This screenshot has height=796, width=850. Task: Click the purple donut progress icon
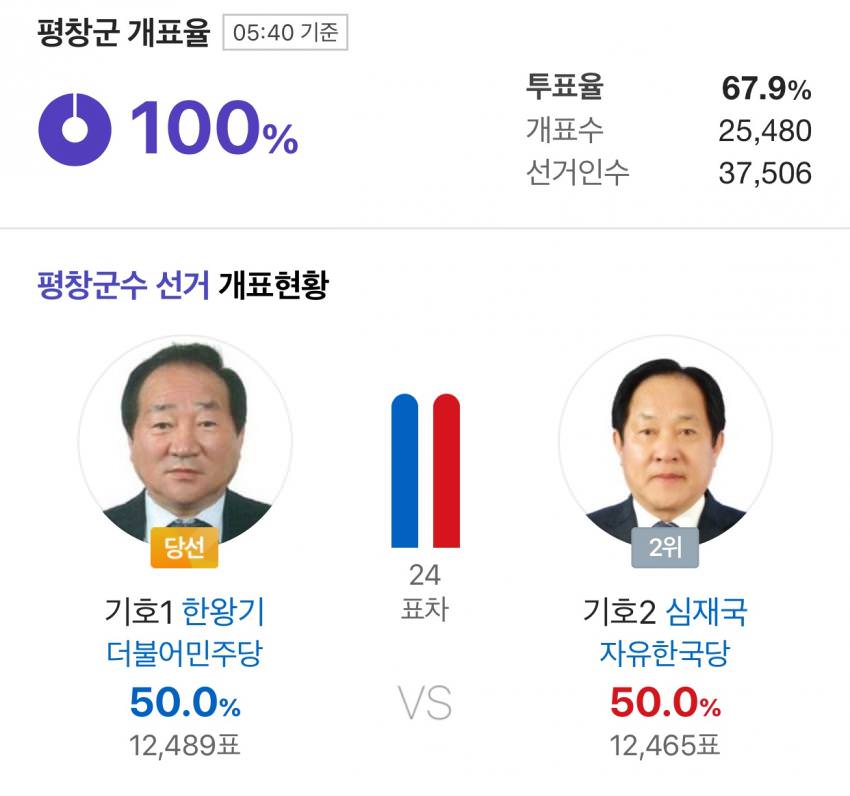point(75,129)
